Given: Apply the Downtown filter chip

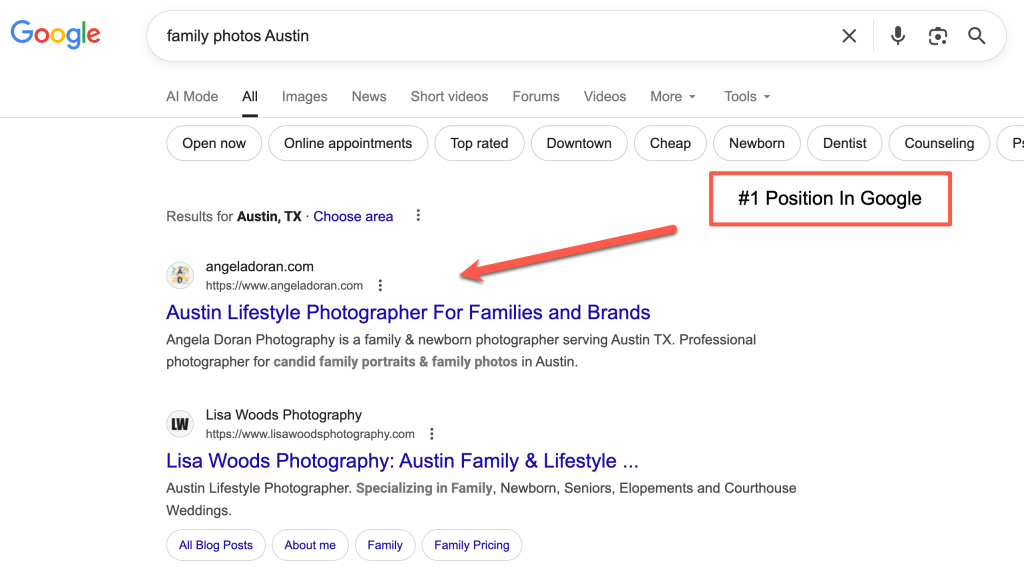Looking at the screenshot, I should [579, 143].
